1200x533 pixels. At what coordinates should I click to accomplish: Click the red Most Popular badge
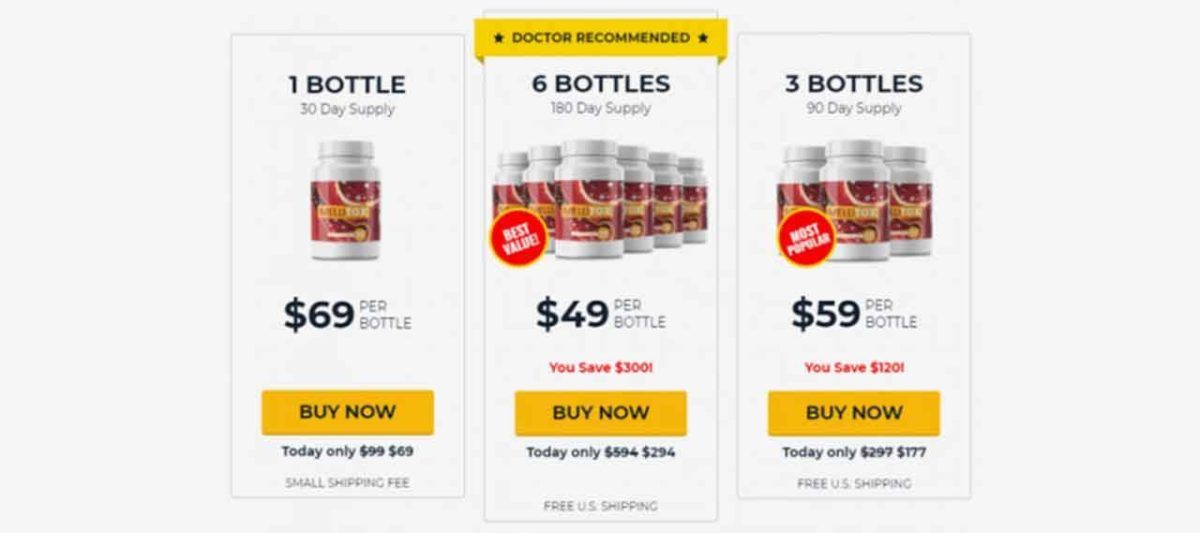click(x=806, y=238)
